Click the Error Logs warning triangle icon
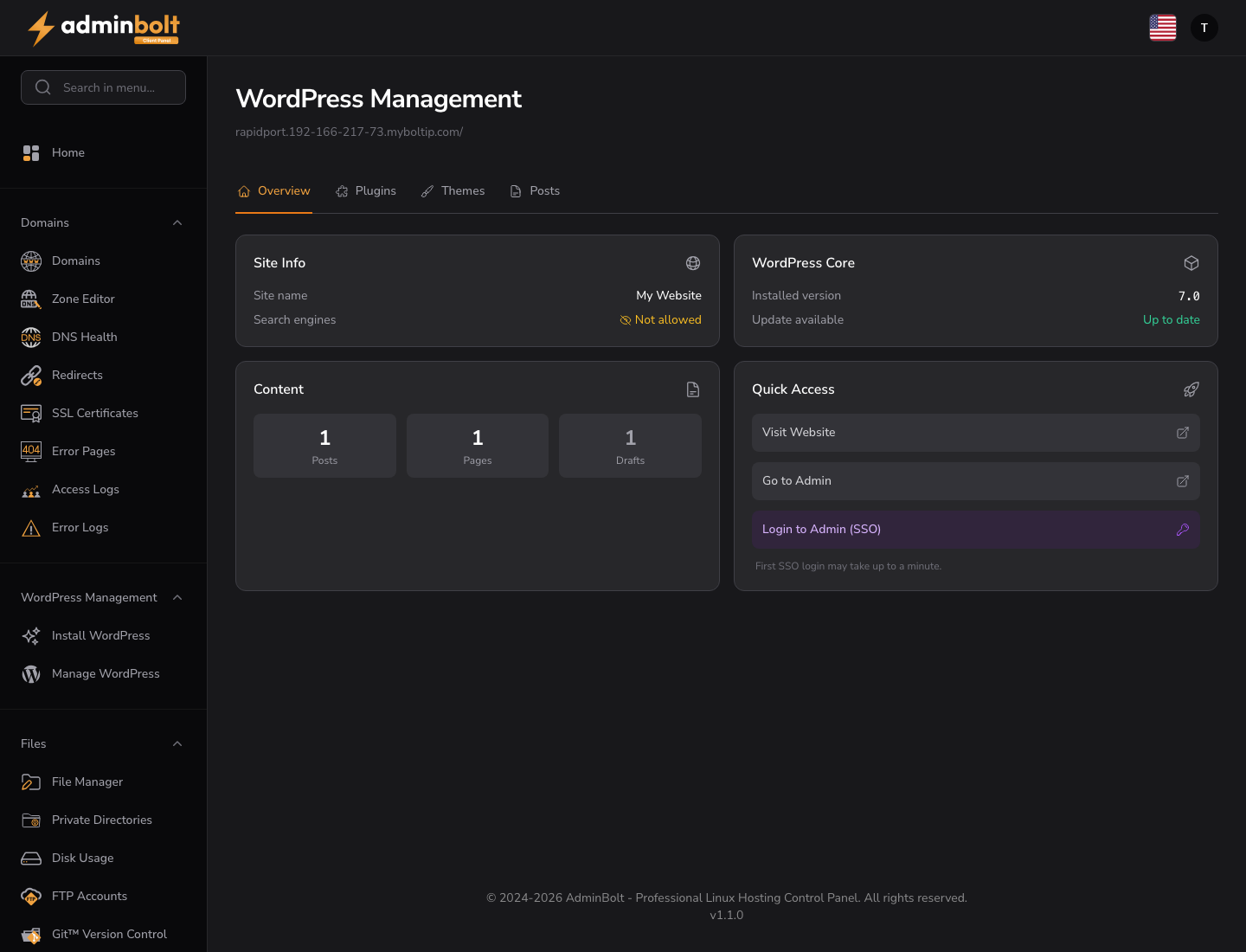The image size is (1246, 952). 31,527
